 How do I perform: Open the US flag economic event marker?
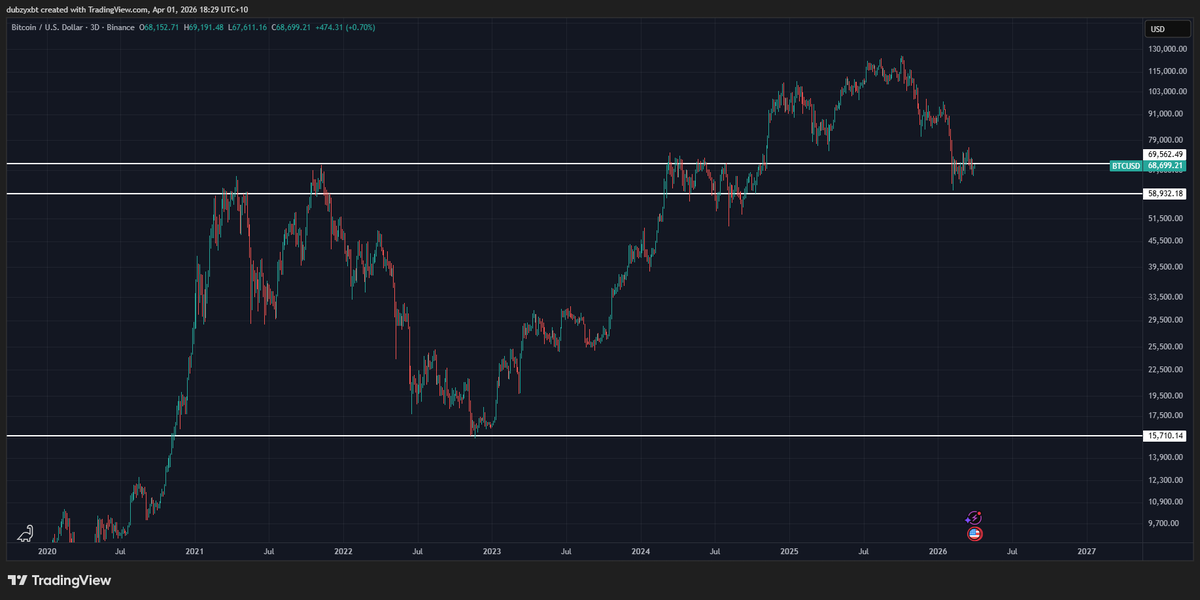click(x=975, y=534)
